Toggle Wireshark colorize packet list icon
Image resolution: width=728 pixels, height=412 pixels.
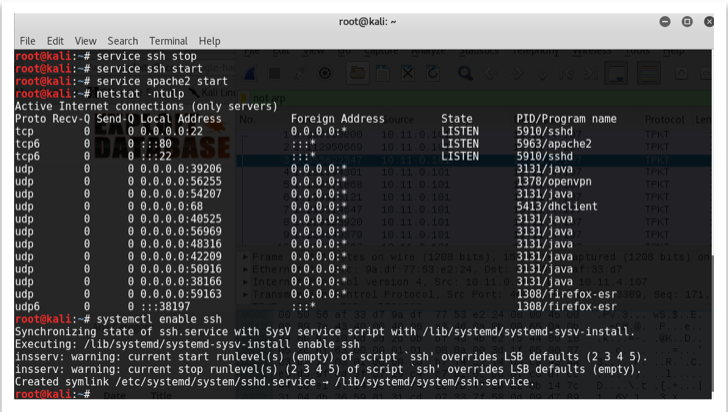pos(649,73)
